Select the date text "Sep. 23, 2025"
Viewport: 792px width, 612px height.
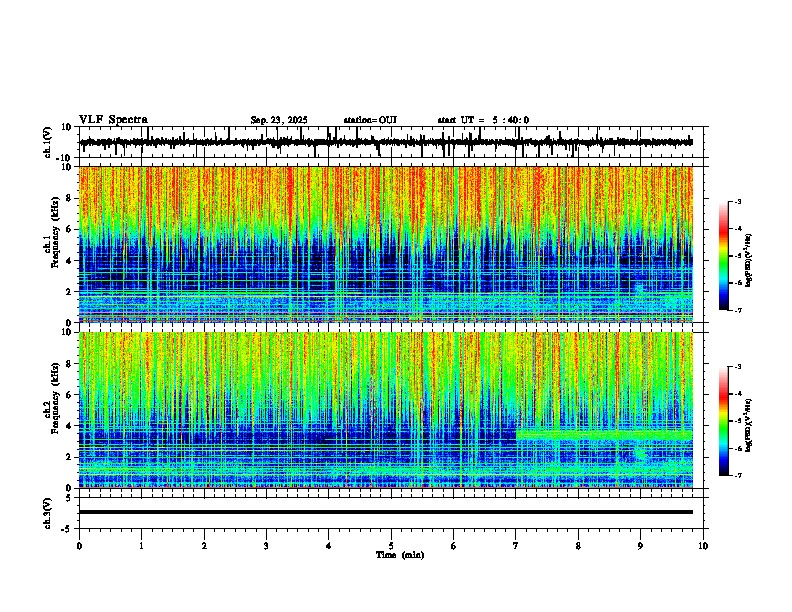click(x=279, y=120)
